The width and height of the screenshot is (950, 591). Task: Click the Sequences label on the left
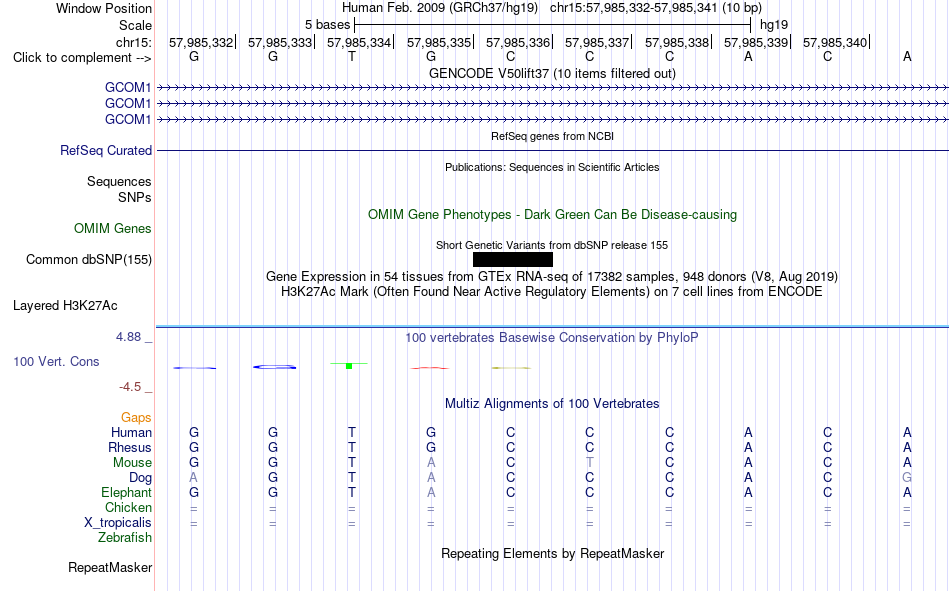pos(119,181)
